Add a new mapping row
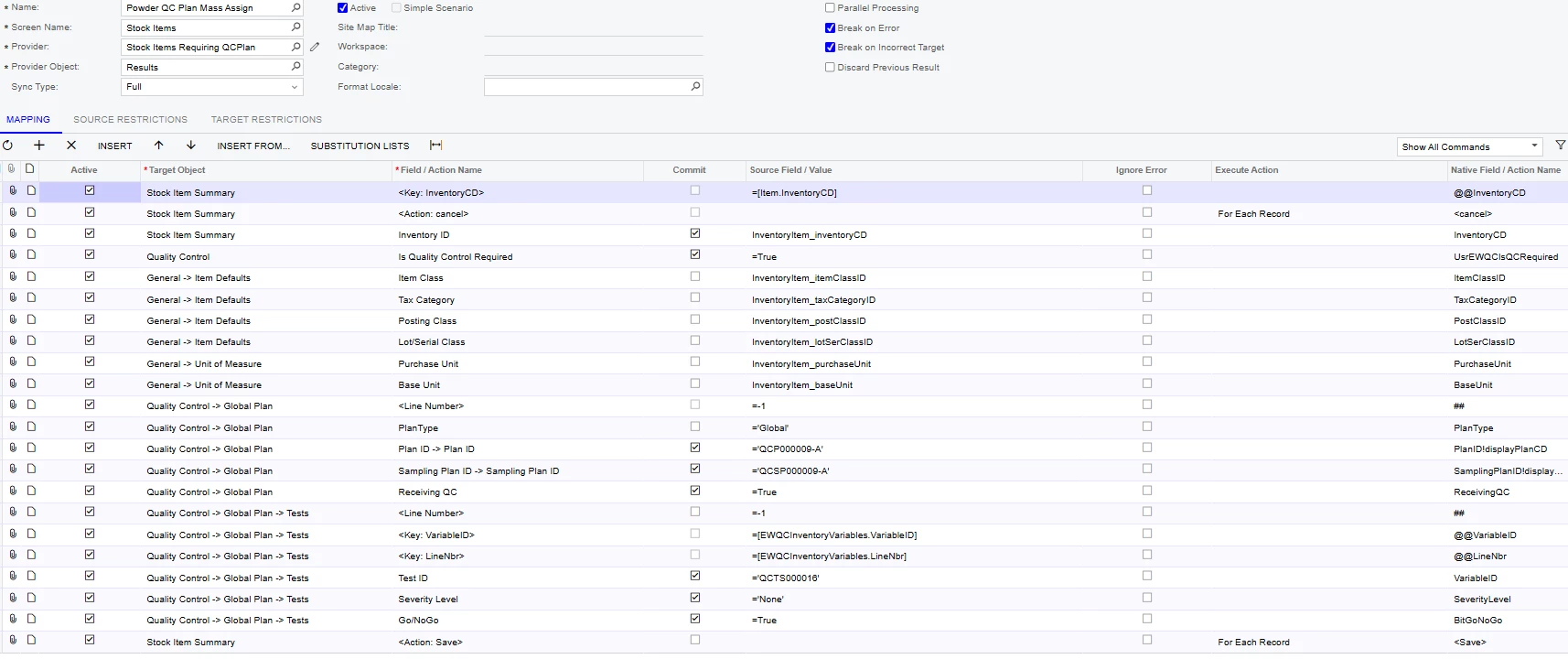This screenshot has width=1568, height=659. click(39, 146)
